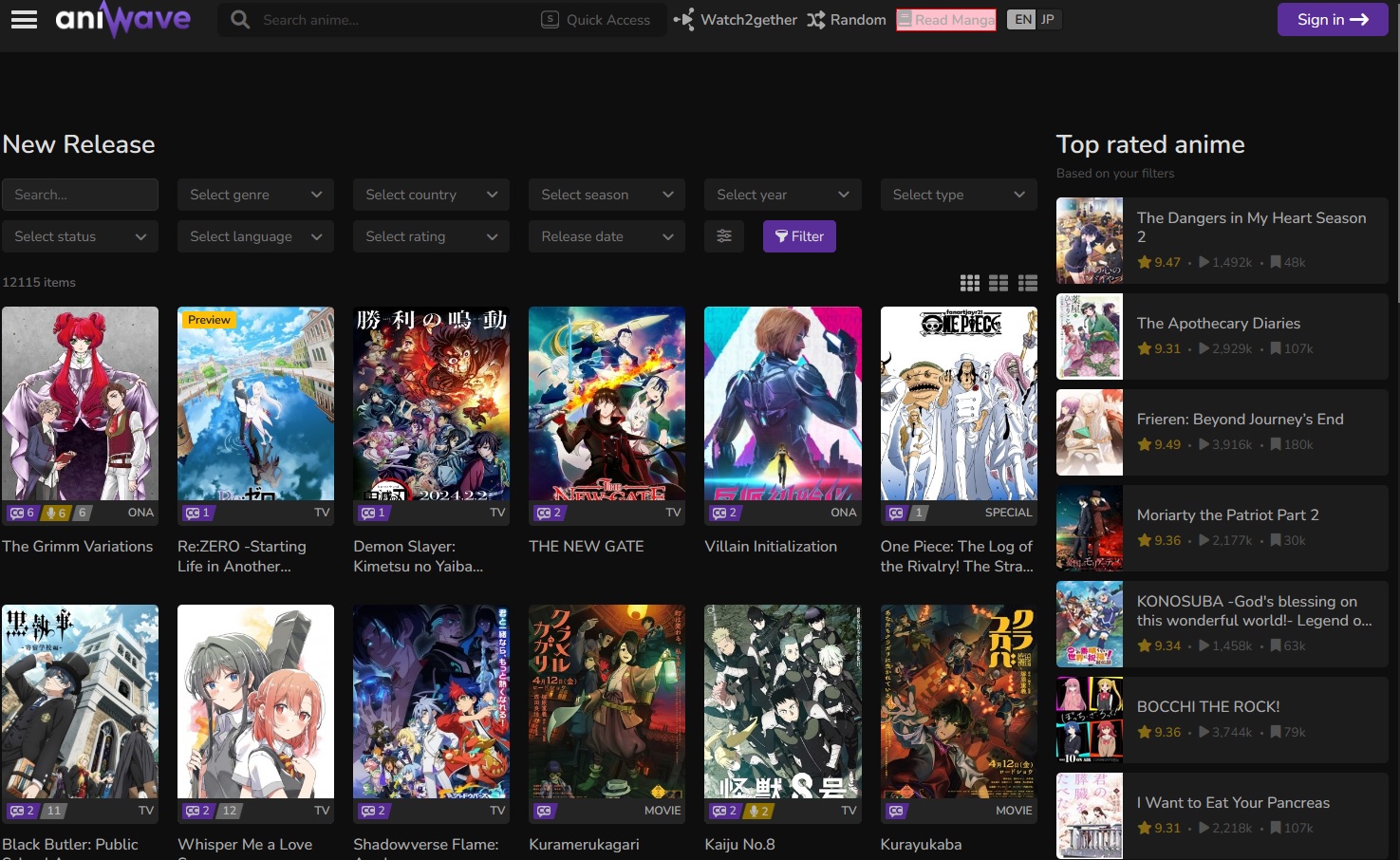The image size is (1400, 860).
Task: Click the One Piece special poster thumbnail
Action: point(959,403)
